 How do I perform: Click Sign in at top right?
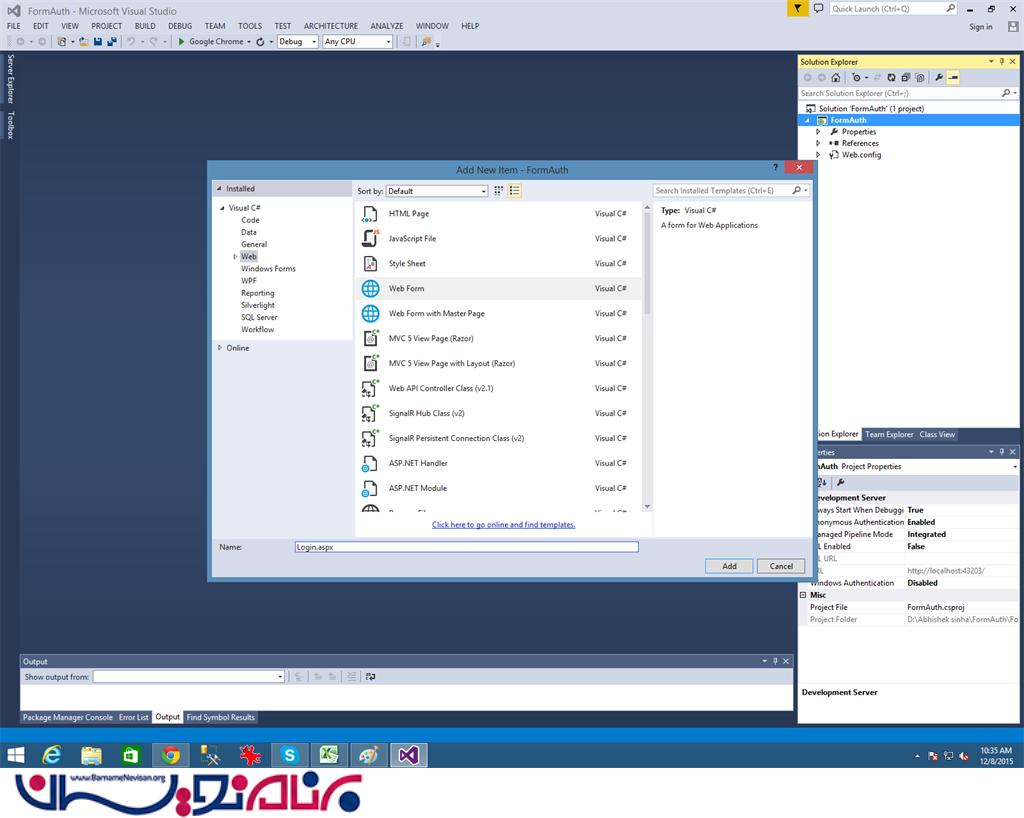coord(981,27)
